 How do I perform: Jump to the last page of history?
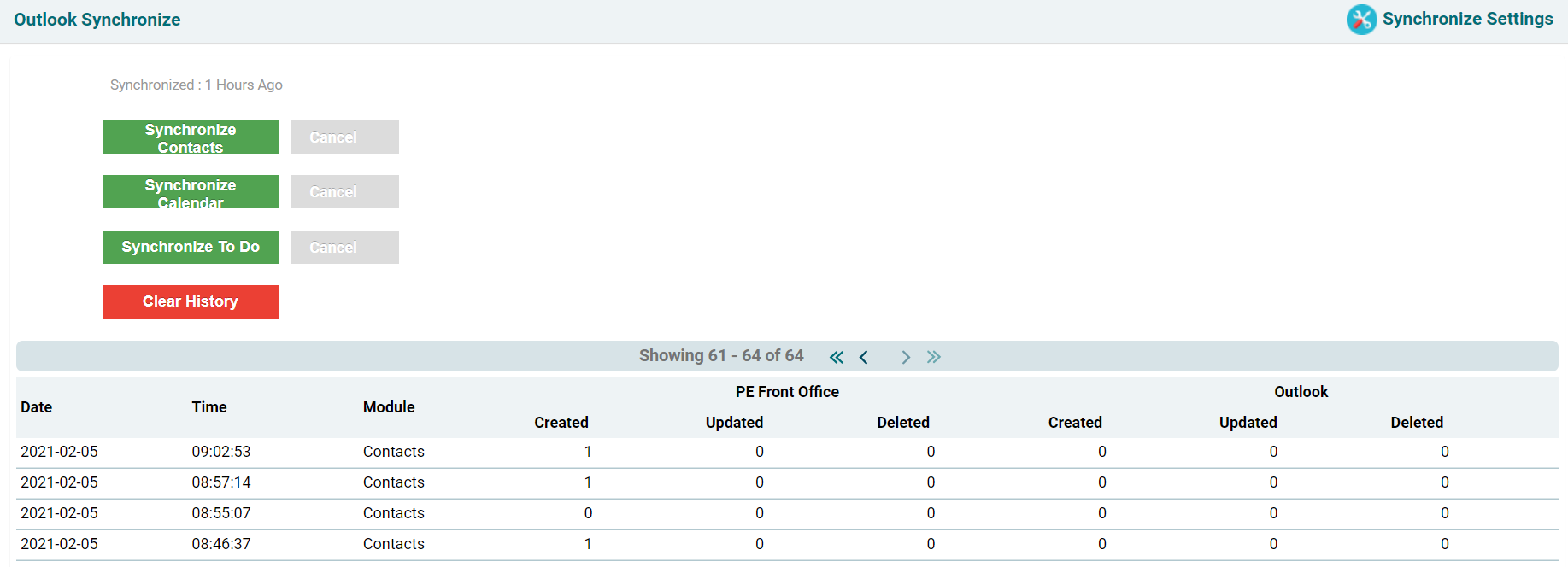coord(933,357)
